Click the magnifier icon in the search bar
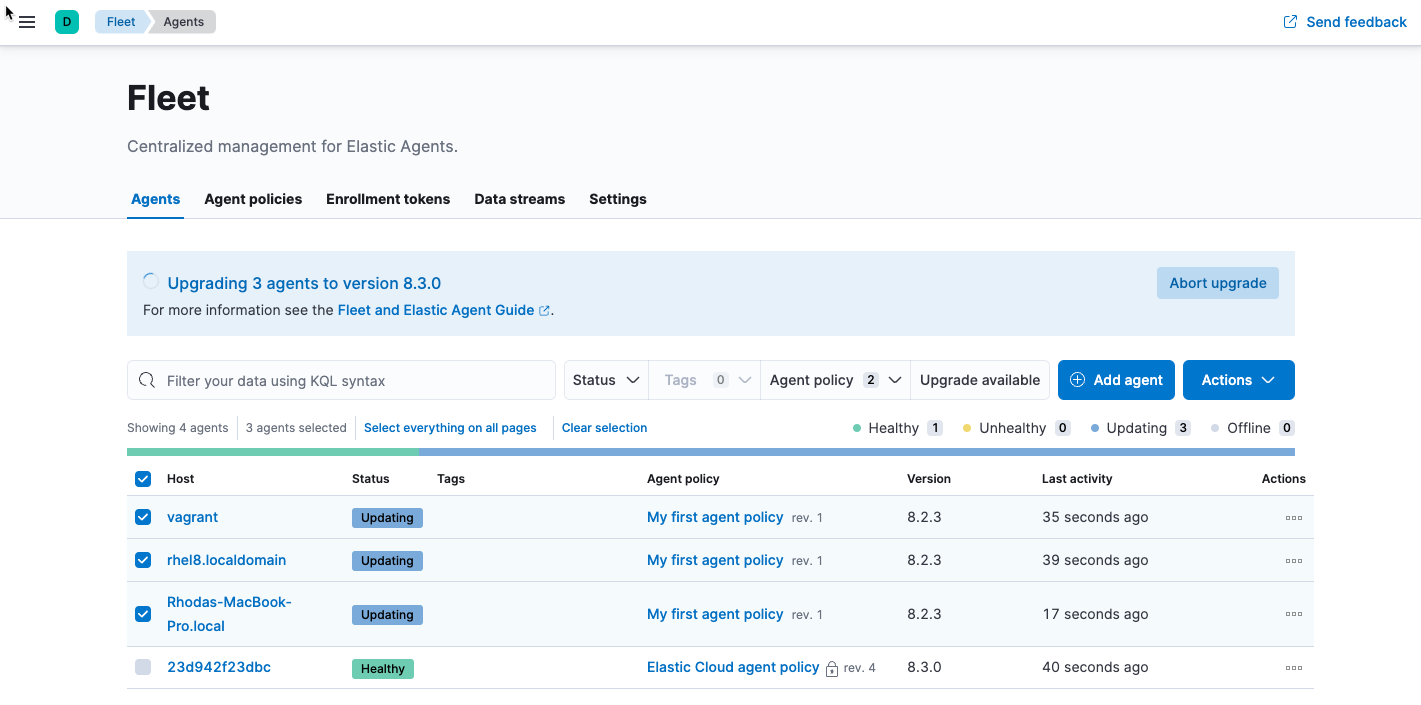This screenshot has height=705, width=1421. [147, 380]
